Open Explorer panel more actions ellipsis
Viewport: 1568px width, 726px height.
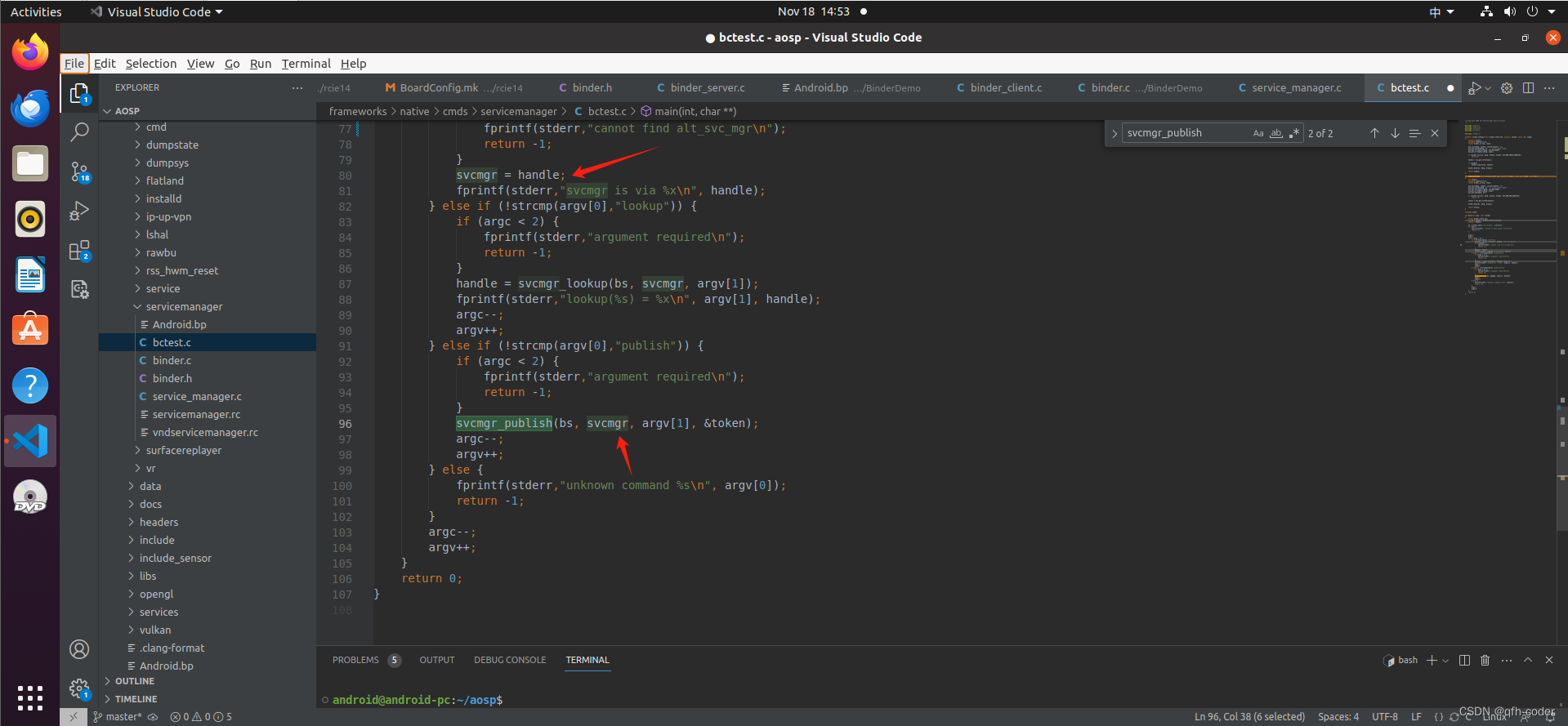tap(297, 88)
